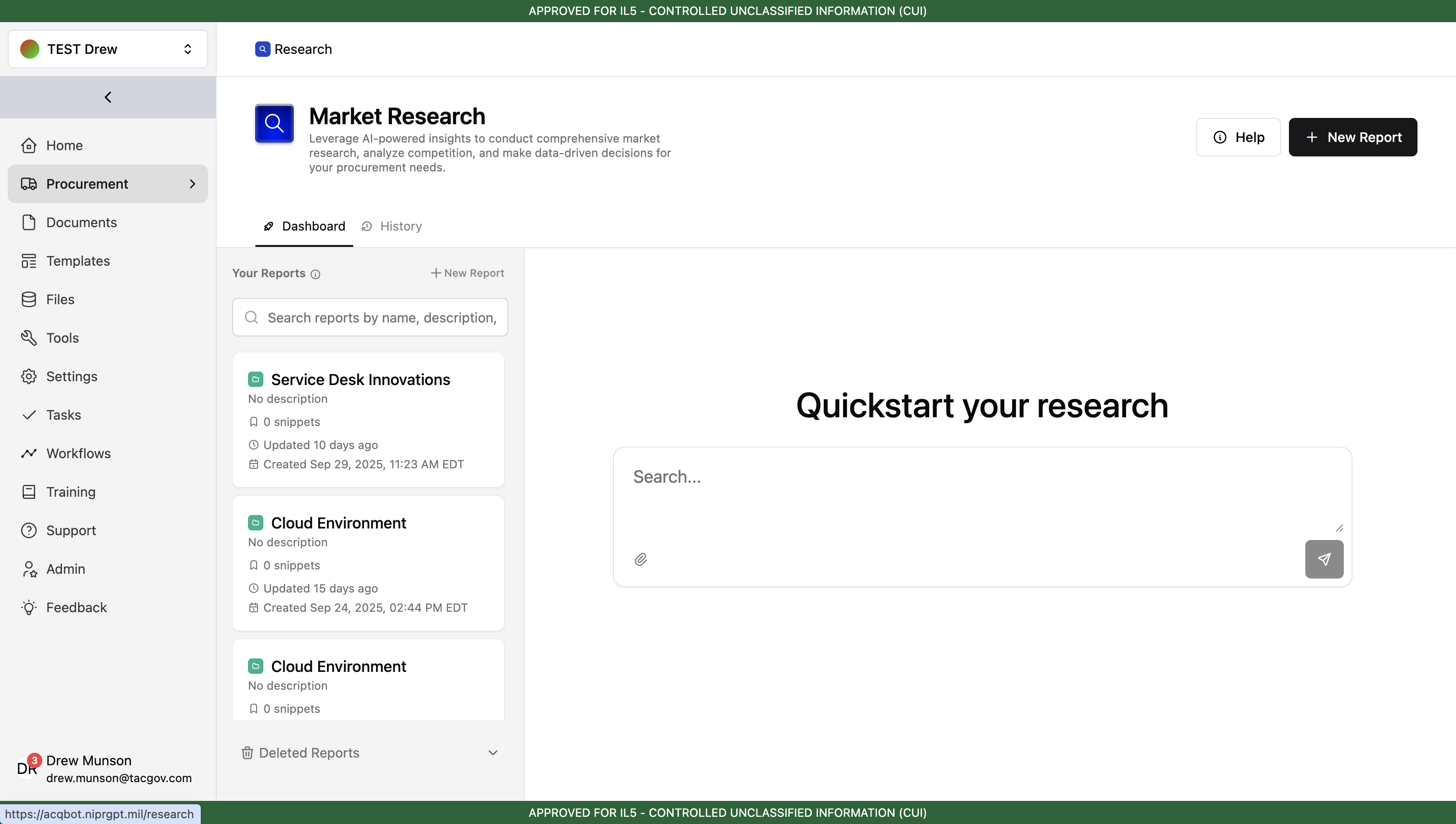The image size is (1456, 824).
Task: Expand the Procurement submenu chevron
Action: [x=193, y=184]
